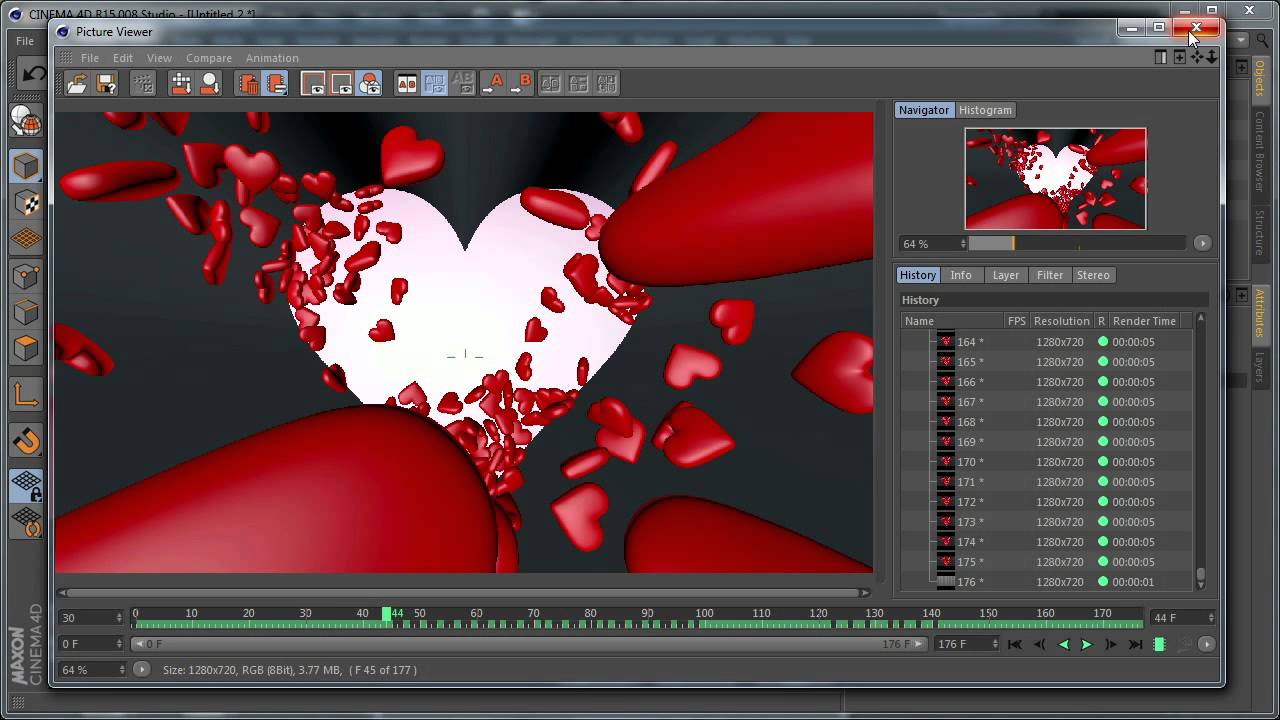
Task: Toggle the locked workplane icon in left palette
Action: (x=26, y=486)
